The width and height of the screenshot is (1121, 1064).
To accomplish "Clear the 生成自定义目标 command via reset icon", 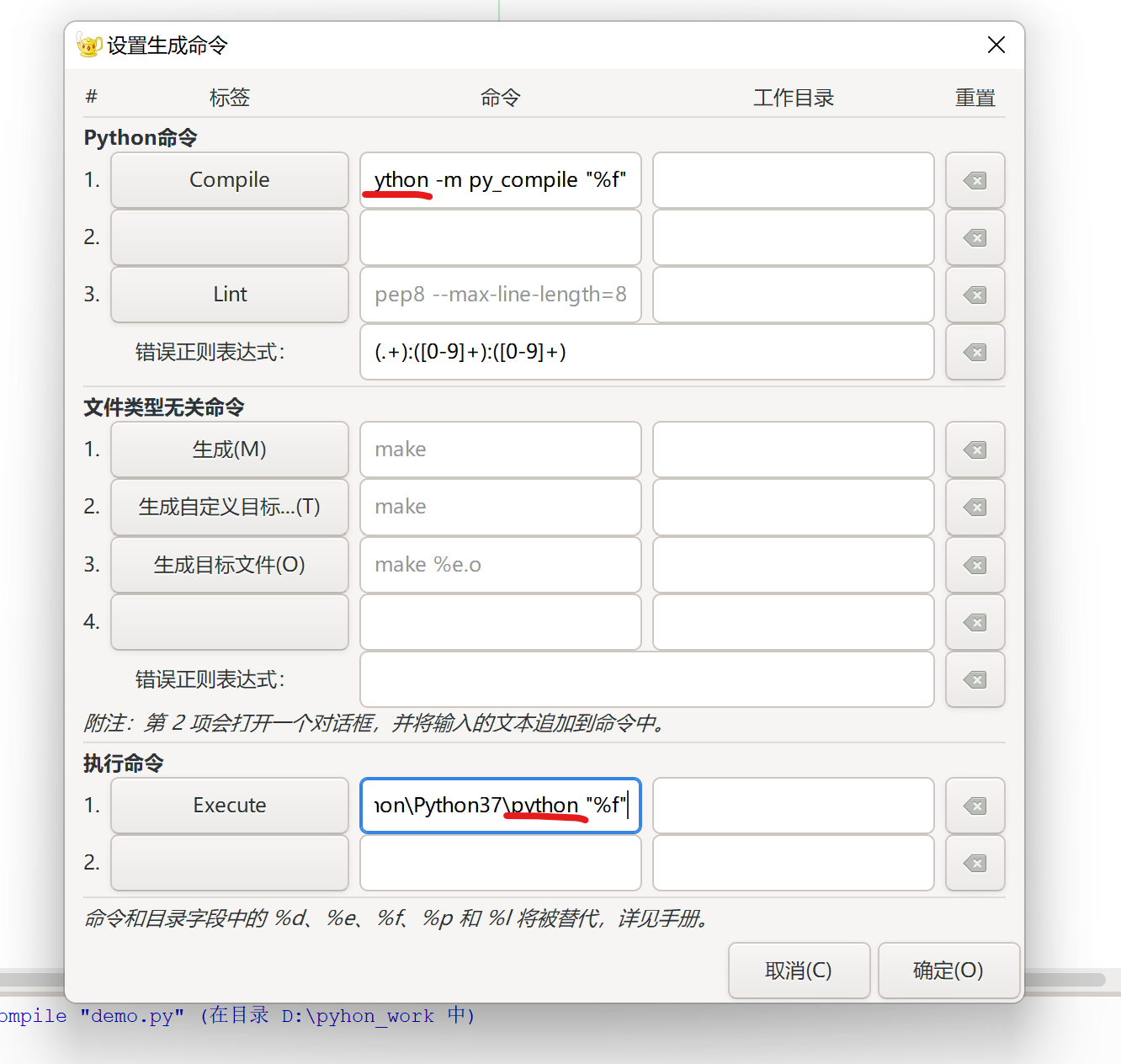I will pos(975,507).
